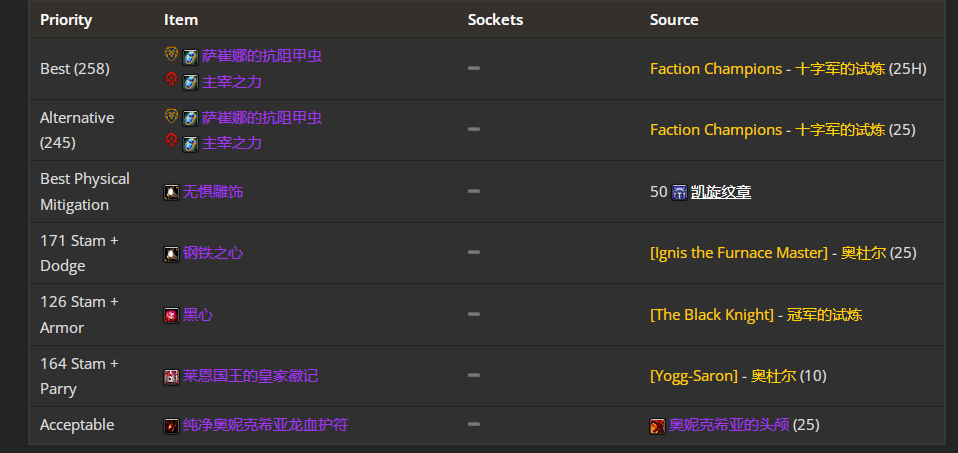Image resolution: width=958 pixels, height=453 pixels.
Task: Click the Sockets column header
Action: point(495,20)
